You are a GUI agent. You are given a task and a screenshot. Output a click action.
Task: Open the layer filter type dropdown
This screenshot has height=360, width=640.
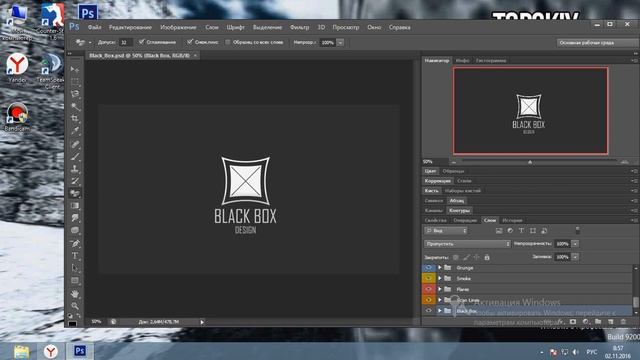(446, 231)
